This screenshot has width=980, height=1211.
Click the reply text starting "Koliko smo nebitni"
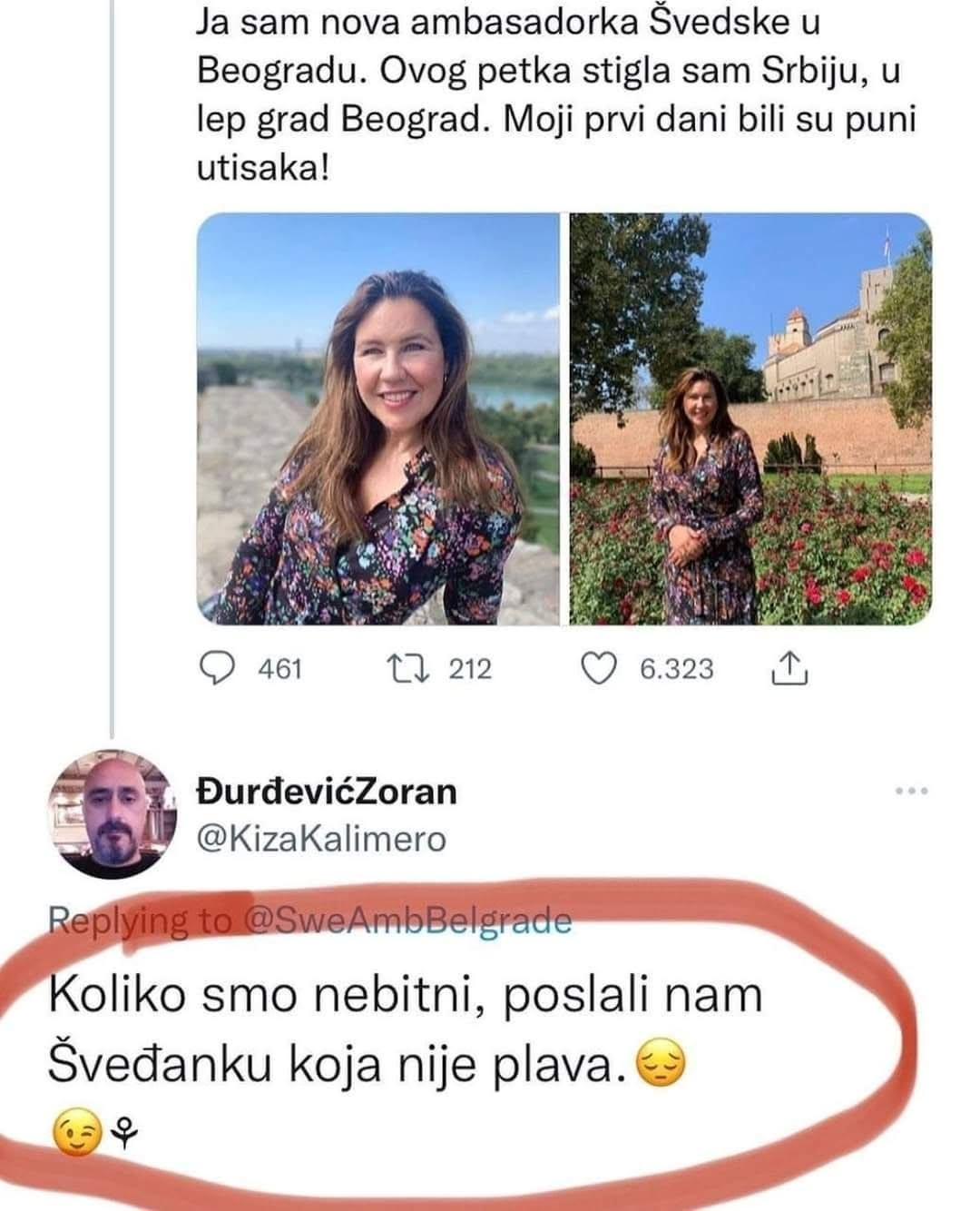pyautogui.click(x=405, y=995)
